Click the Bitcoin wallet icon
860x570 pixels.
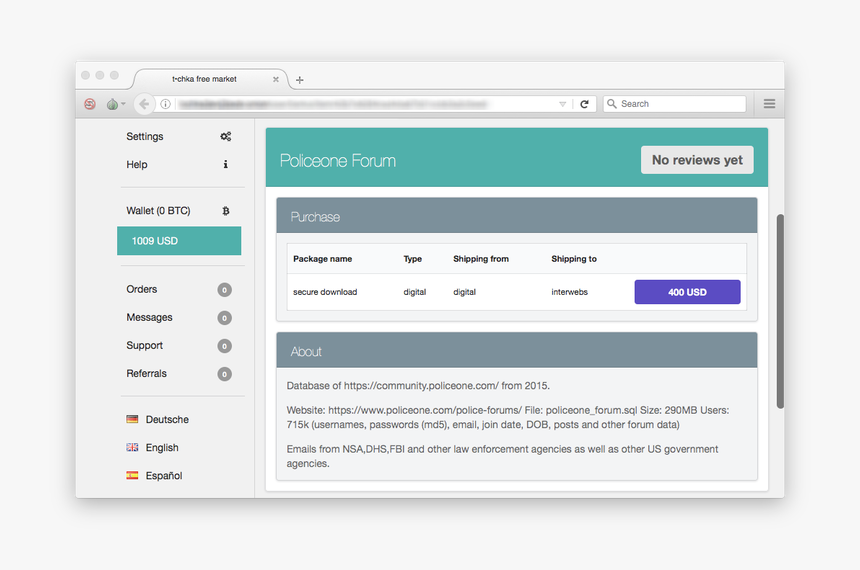pos(225,211)
